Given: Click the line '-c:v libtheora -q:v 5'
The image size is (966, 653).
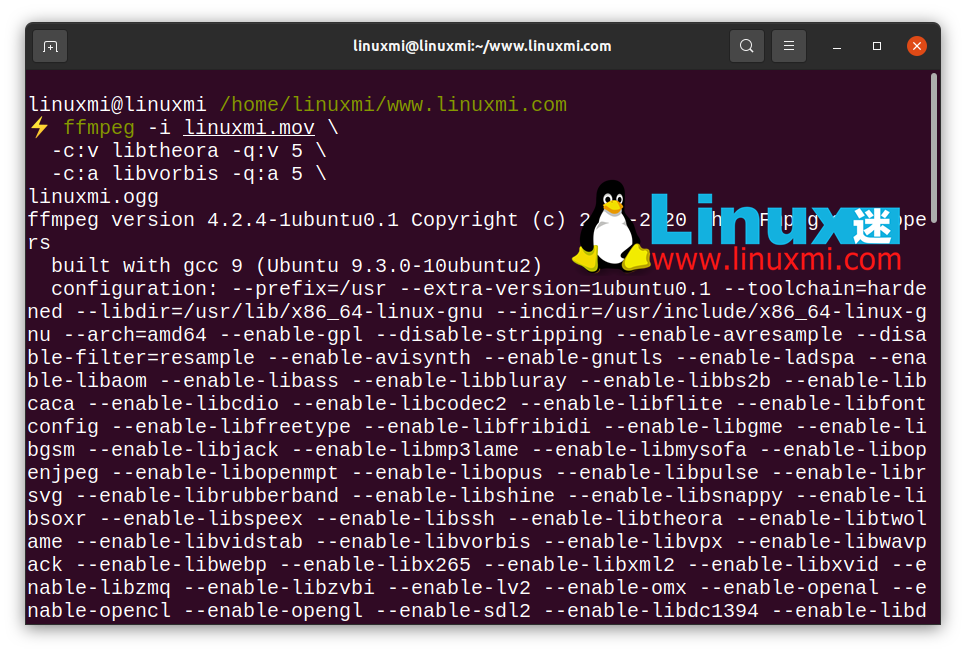Looking at the screenshot, I should (177, 151).
